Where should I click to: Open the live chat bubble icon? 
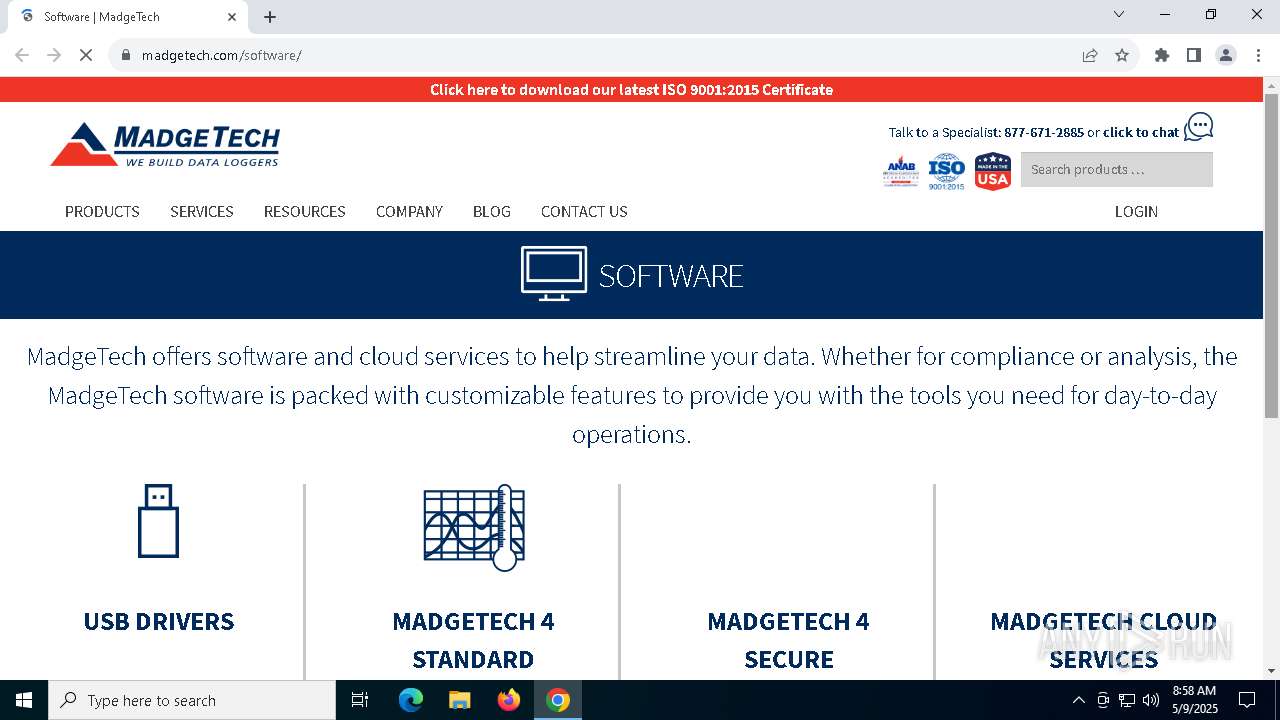pos(1198,127)
